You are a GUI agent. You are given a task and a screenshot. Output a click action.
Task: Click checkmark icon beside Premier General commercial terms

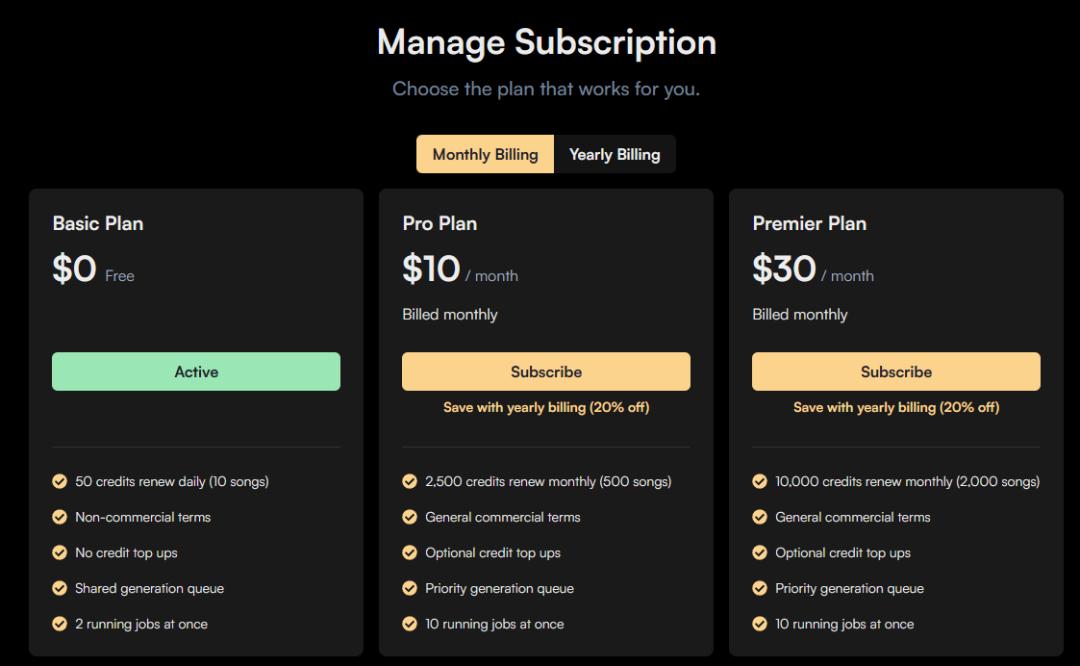[760, 517]
